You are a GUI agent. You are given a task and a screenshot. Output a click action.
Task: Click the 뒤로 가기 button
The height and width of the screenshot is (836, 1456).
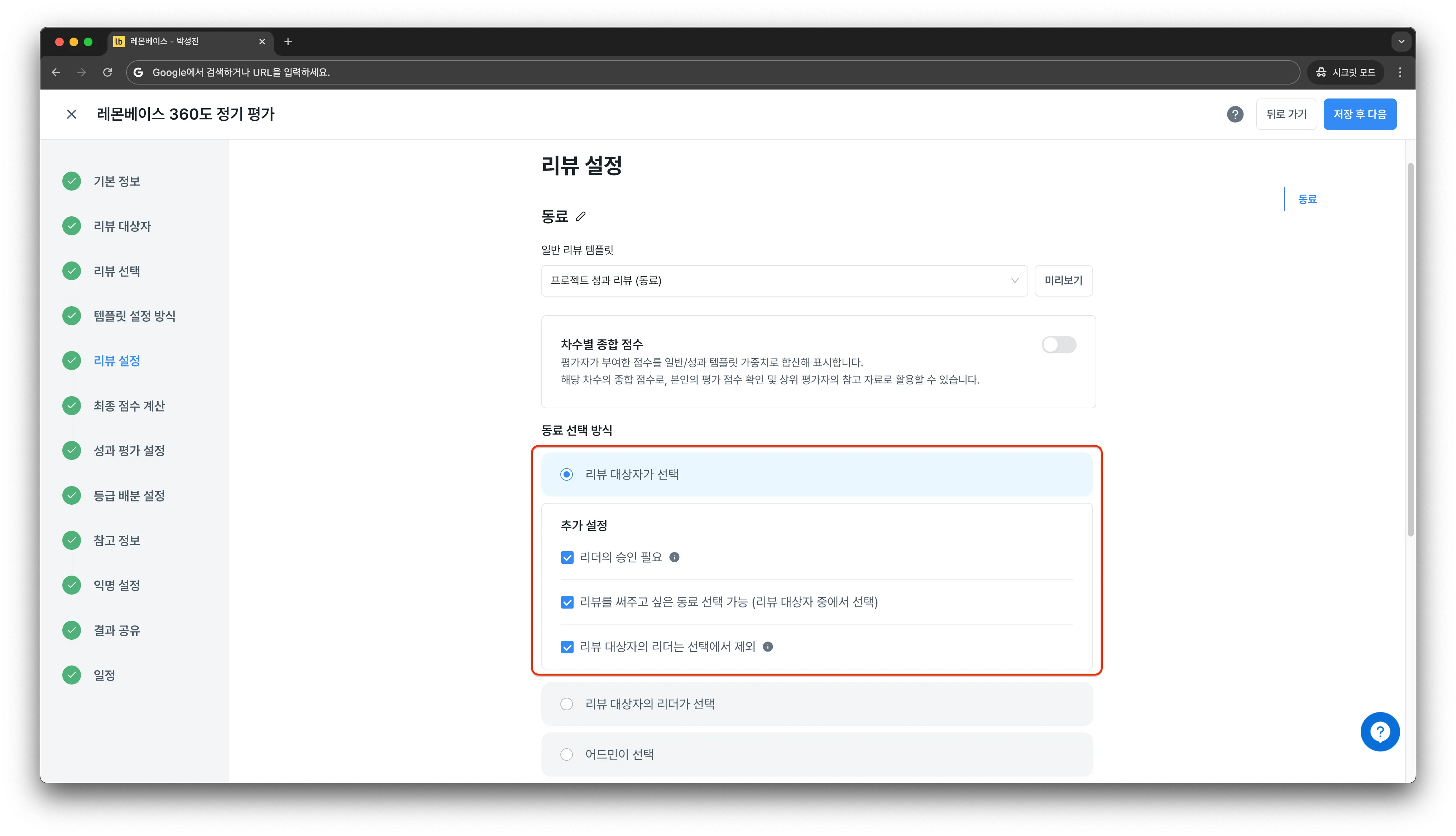(x=1286, y=114)
